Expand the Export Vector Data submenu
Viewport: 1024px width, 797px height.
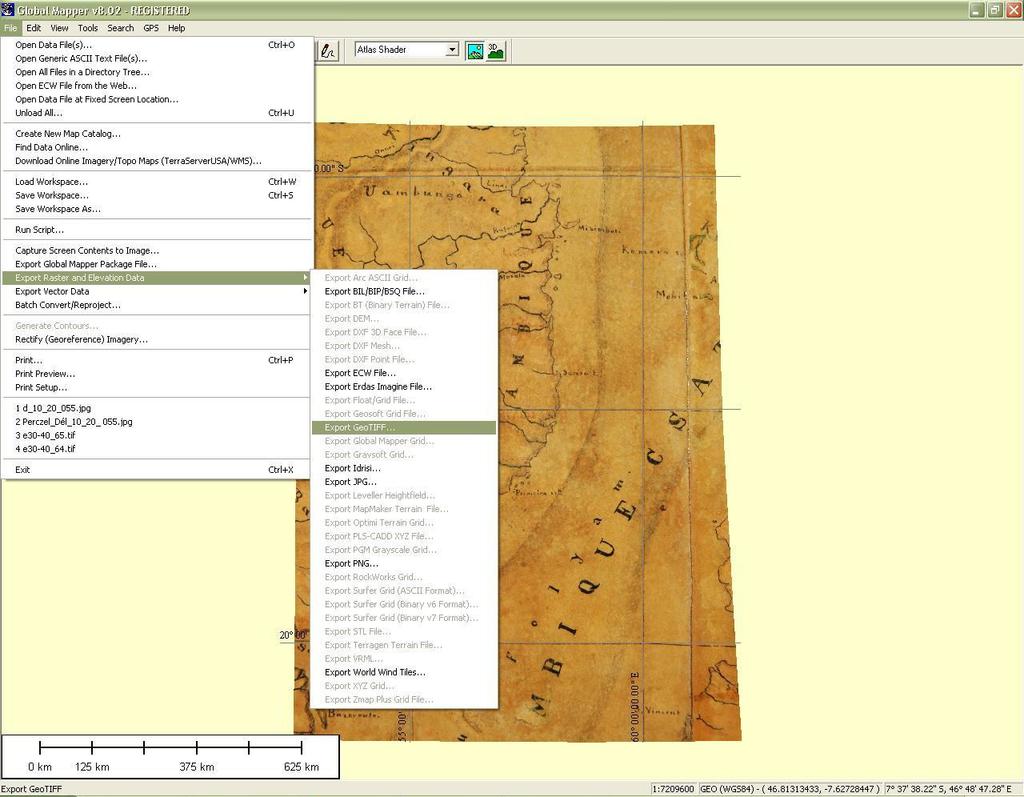pos(156,291)
